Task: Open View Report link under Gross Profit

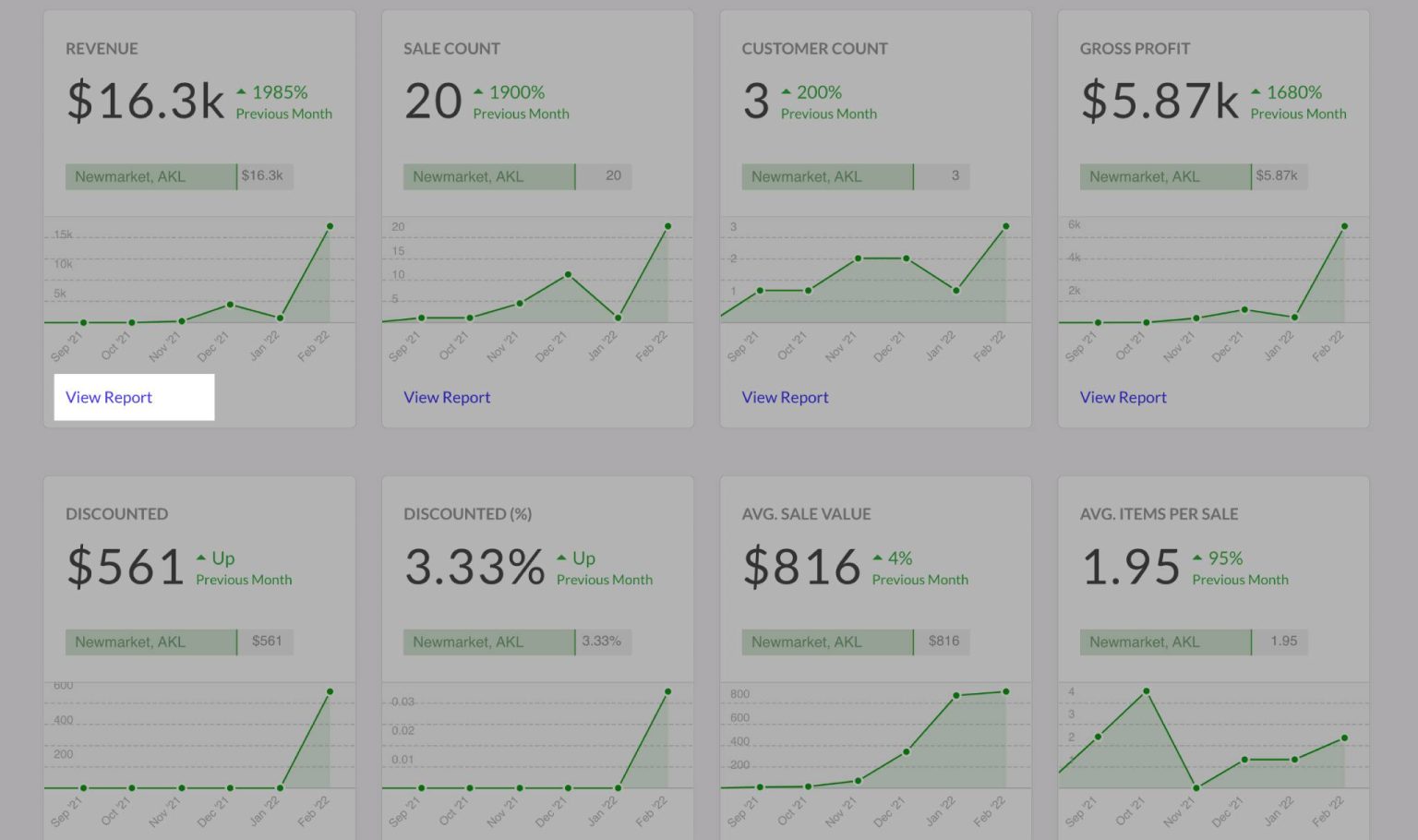Action: (x=1123, y=397)
